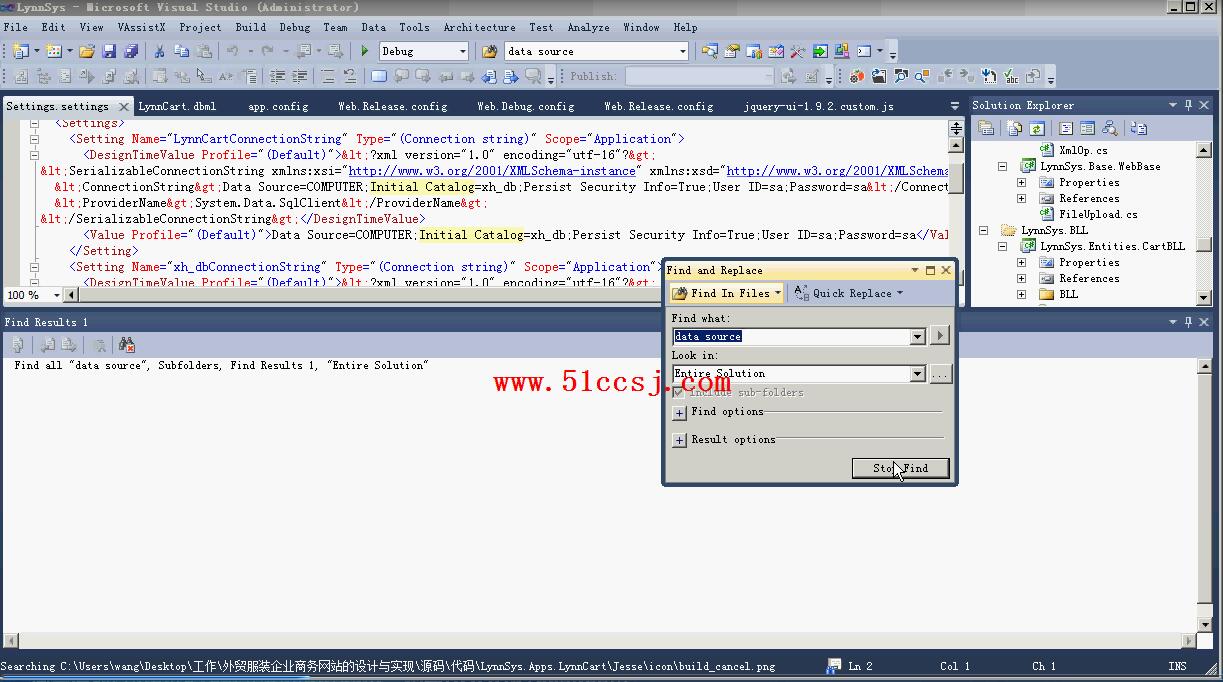Open the Debug configuration dropdown

(x=462, y=51)
